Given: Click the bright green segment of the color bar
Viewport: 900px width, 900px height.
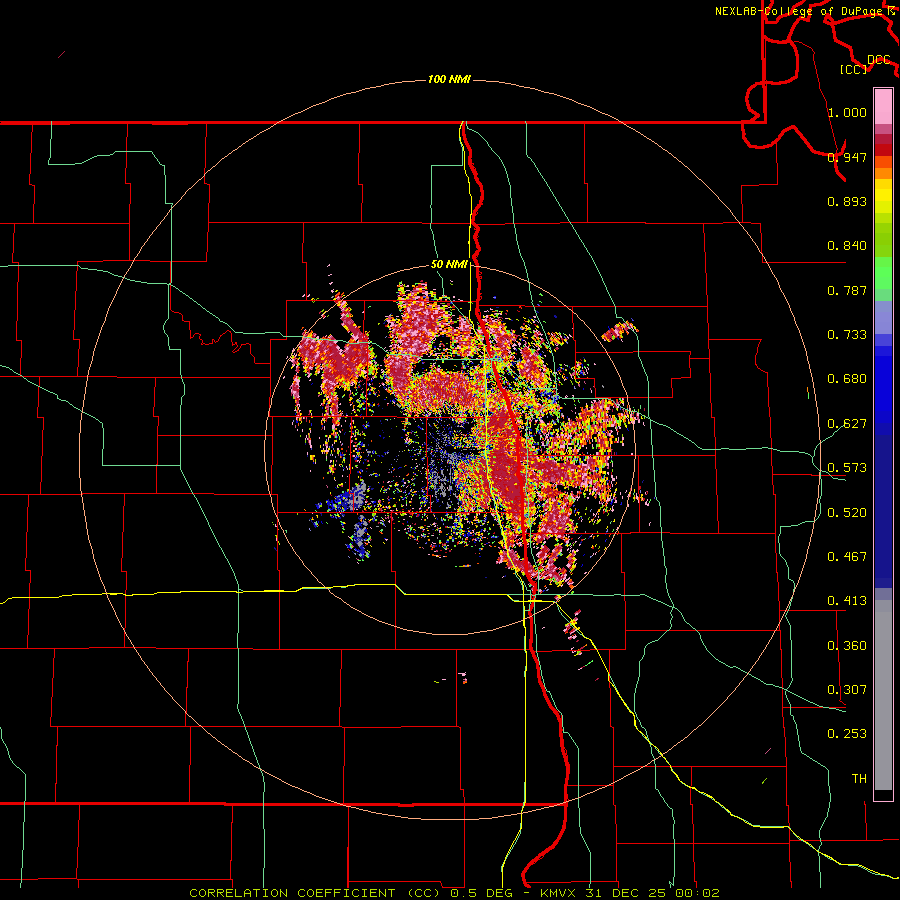Looking at the screenshot, I should tap(883, 273).
